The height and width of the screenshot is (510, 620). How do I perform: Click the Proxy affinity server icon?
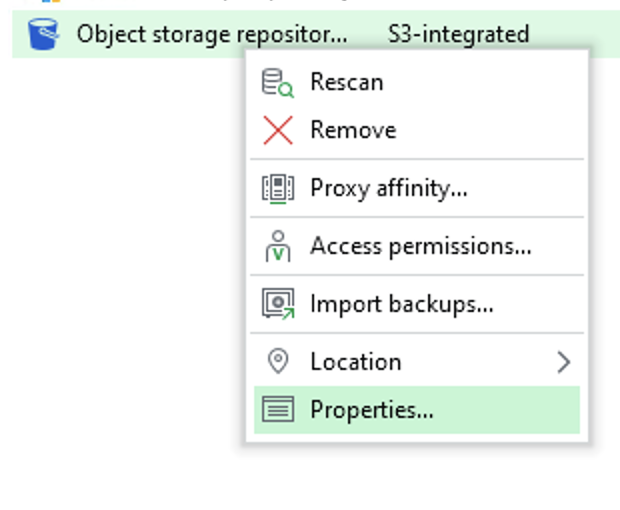point(278,189)
